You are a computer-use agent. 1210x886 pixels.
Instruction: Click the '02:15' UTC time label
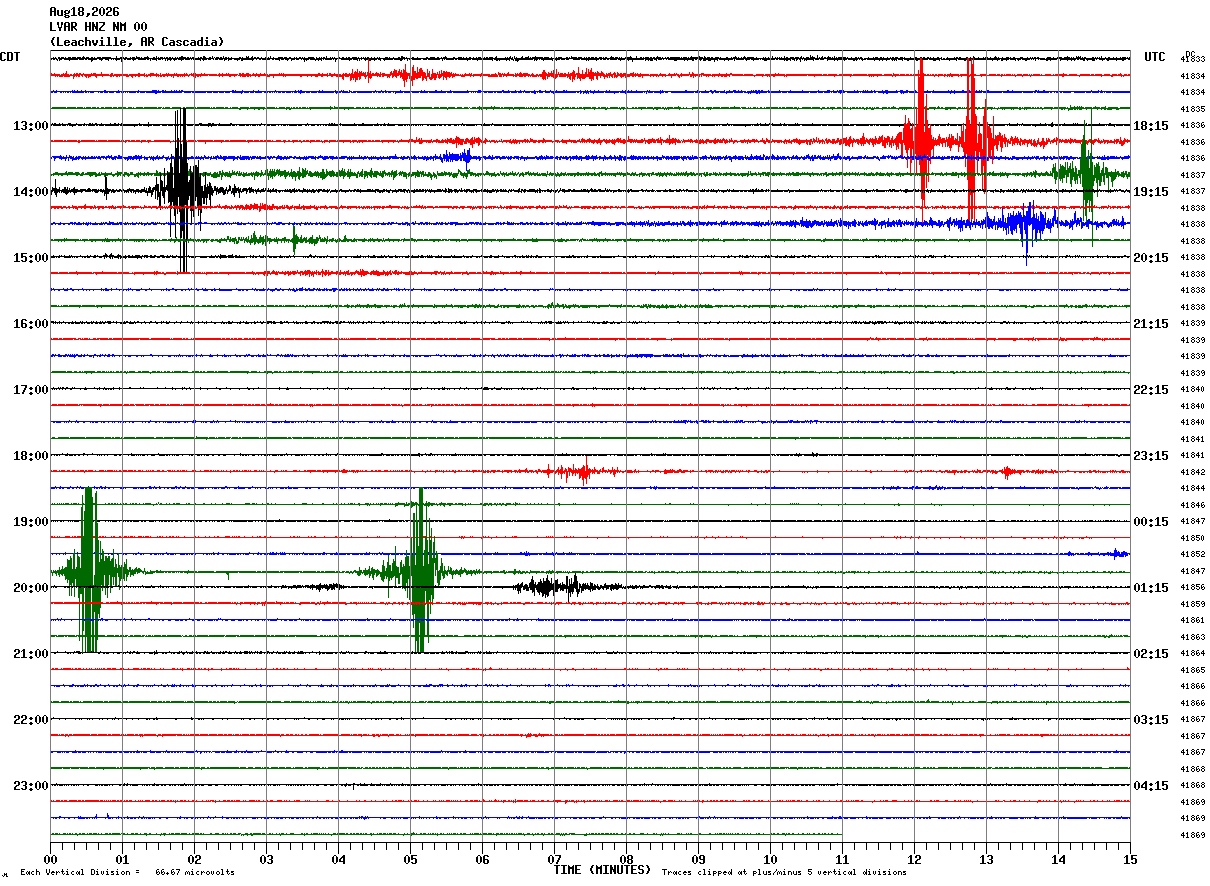(x=1151, y=654)
